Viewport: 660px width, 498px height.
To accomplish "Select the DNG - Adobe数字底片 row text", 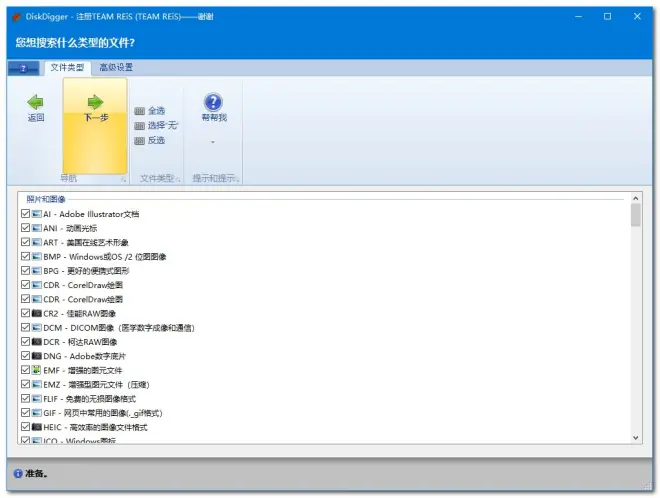I will click(x=84, y=356).
